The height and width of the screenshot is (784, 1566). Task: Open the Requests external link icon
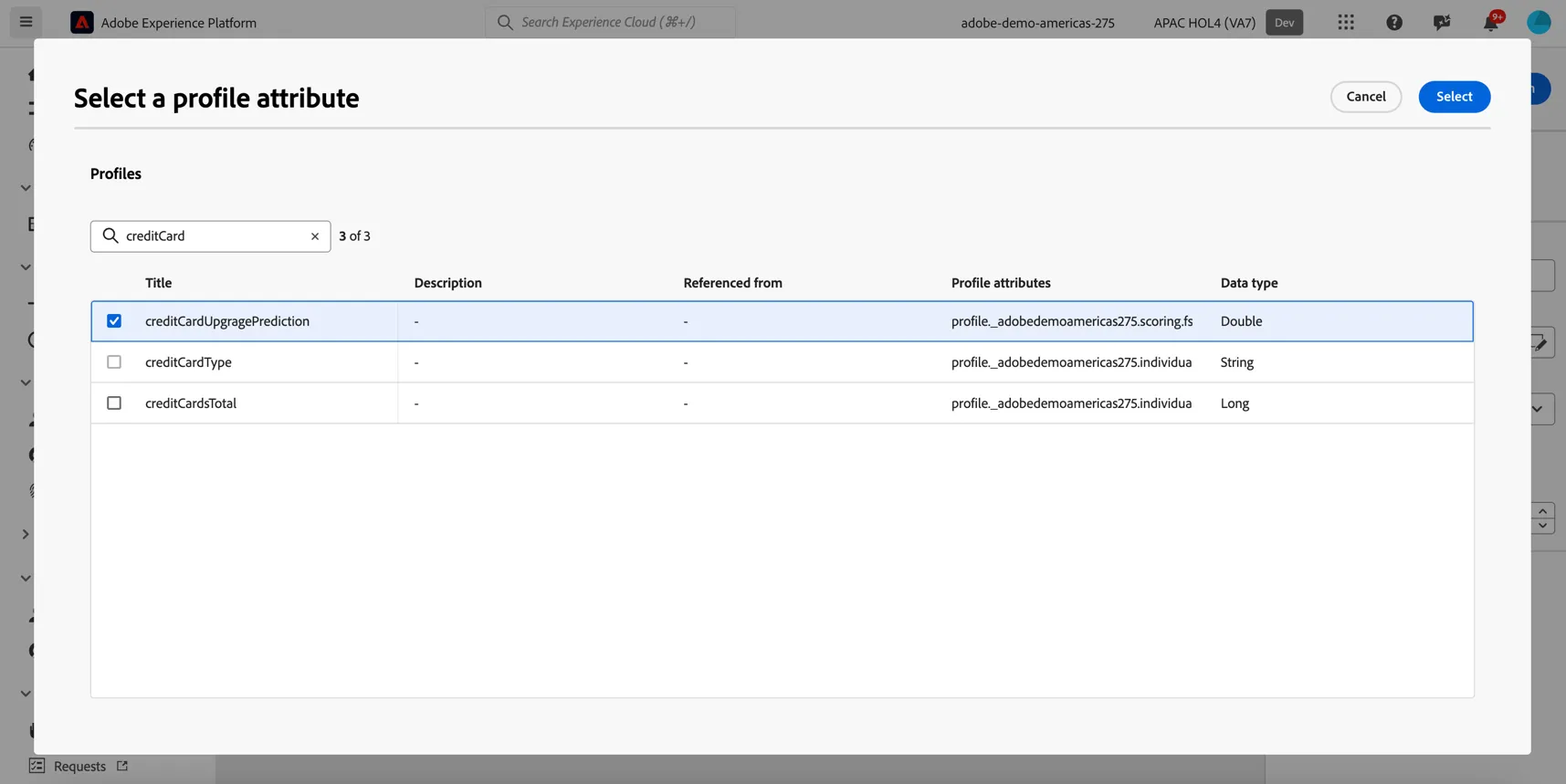pyautogui.click(x=122, y=766)
